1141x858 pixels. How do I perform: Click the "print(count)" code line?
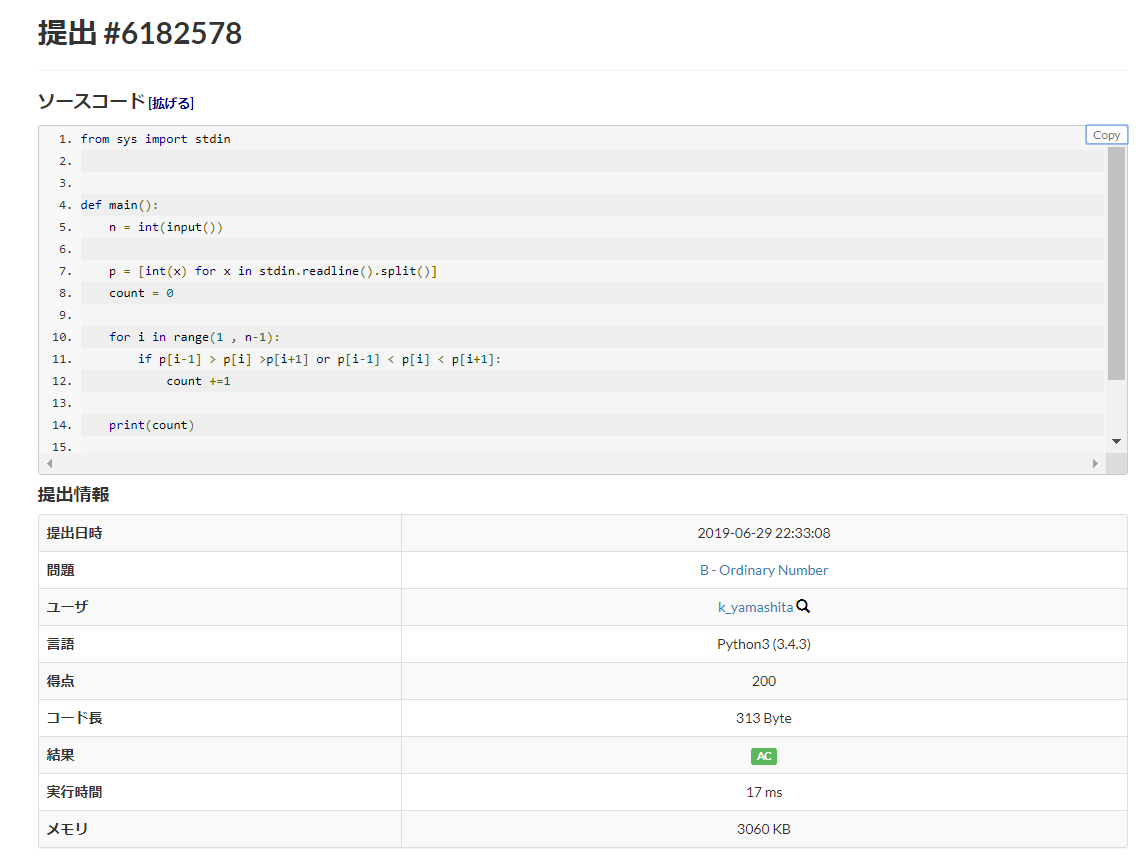click(152, 425)
